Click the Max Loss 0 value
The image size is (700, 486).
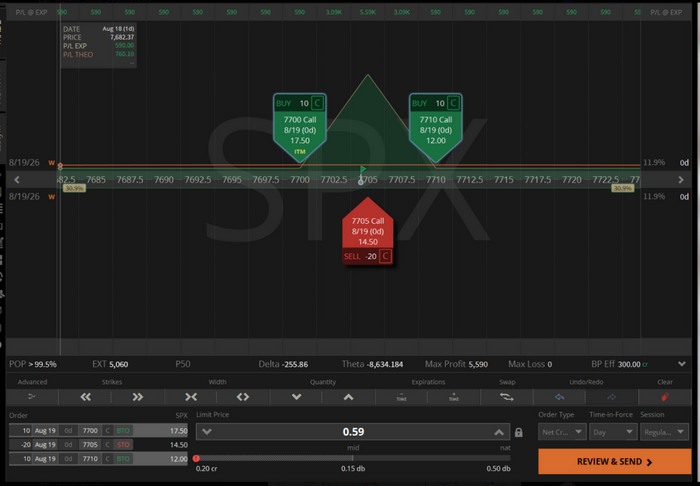530,364
